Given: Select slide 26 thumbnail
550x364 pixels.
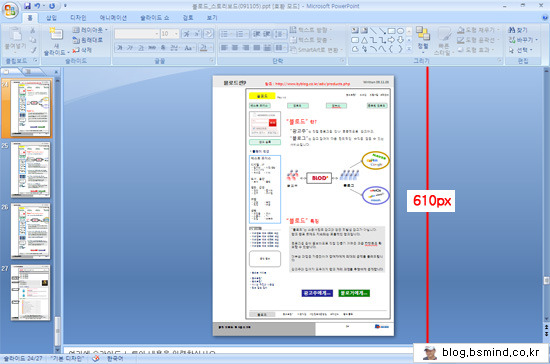Looking at the screenshot, I should pyautogui.click(x=30, y=231).
